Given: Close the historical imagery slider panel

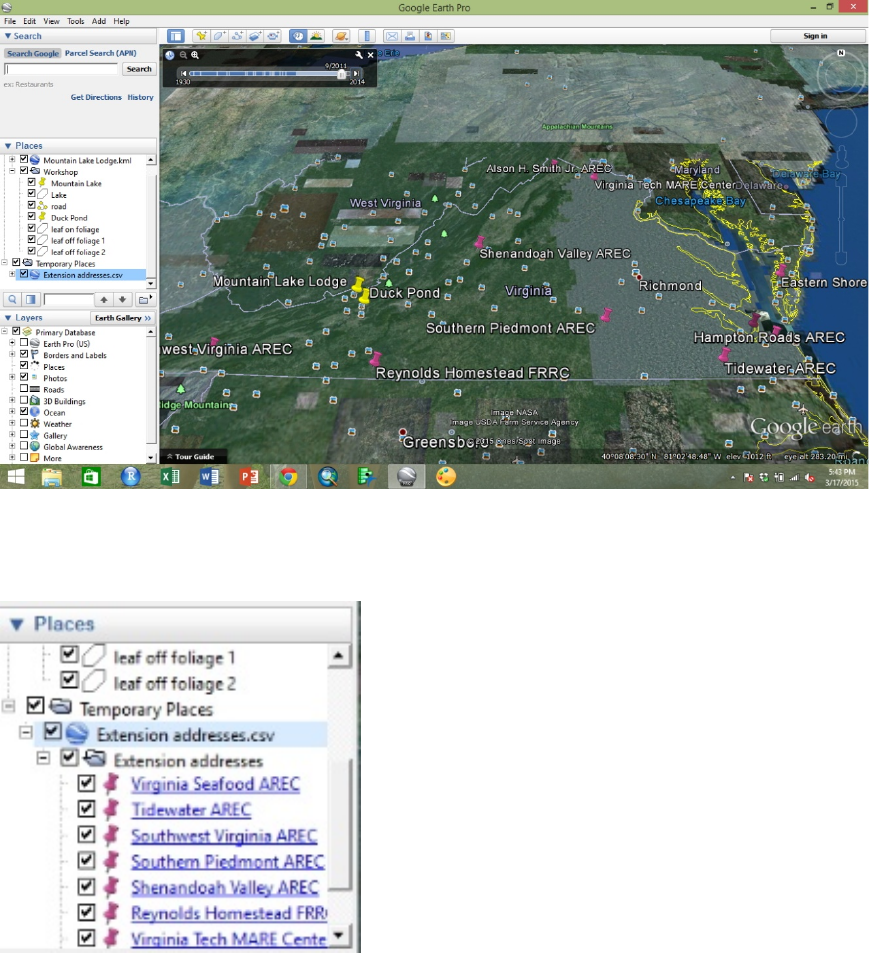Looking at the screenshot, I should tap(370, 55).
